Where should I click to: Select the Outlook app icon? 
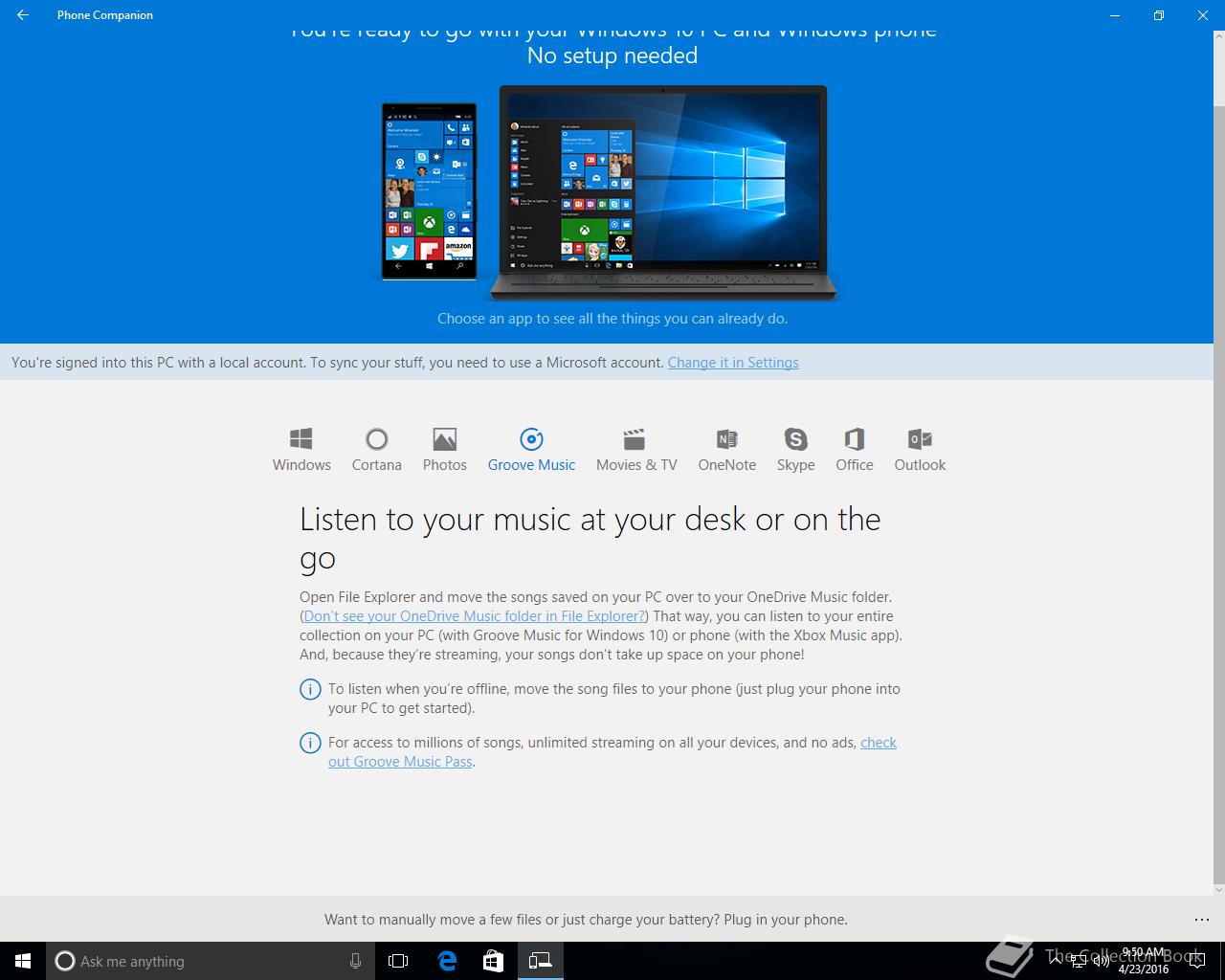click(920, 450)
